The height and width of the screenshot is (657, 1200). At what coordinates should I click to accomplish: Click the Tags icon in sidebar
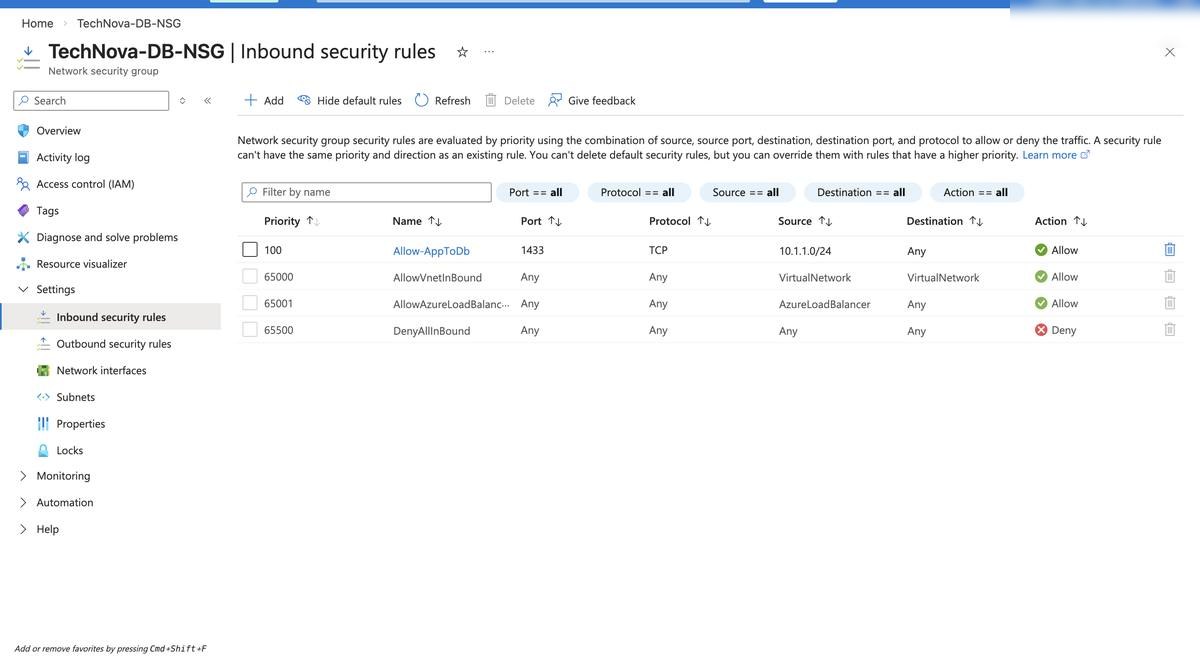pos(23,211)
